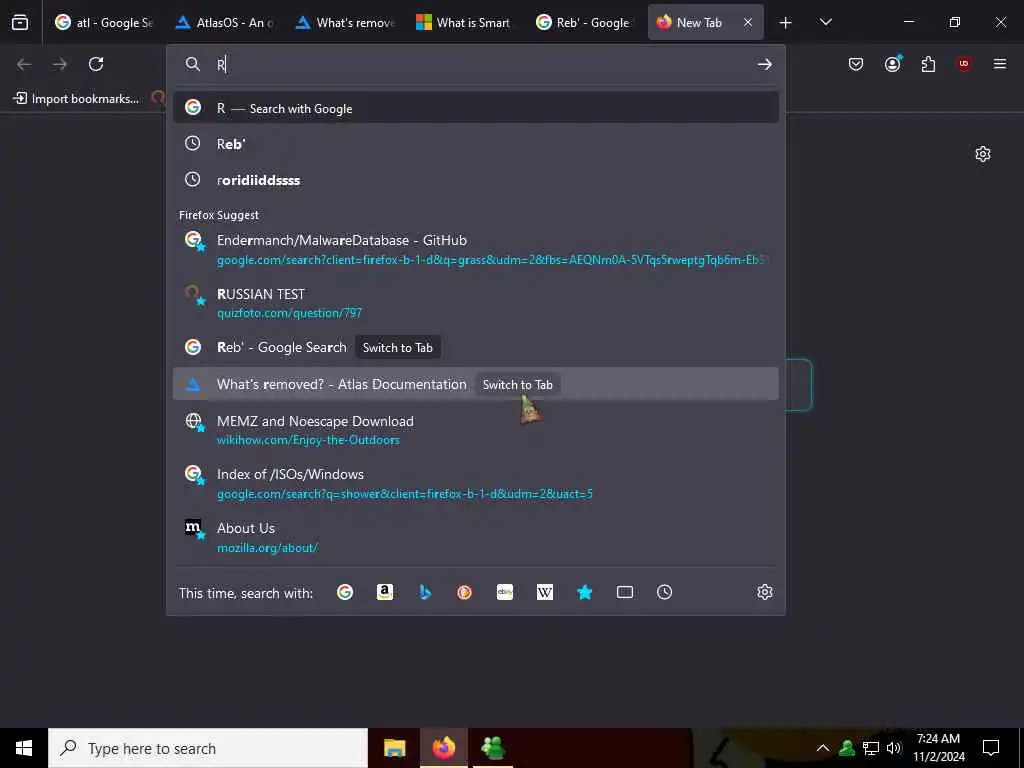The width and height of the screenshot is (1024, 768).
Task: Search open tabs with the tab icon
Action: 625,592
